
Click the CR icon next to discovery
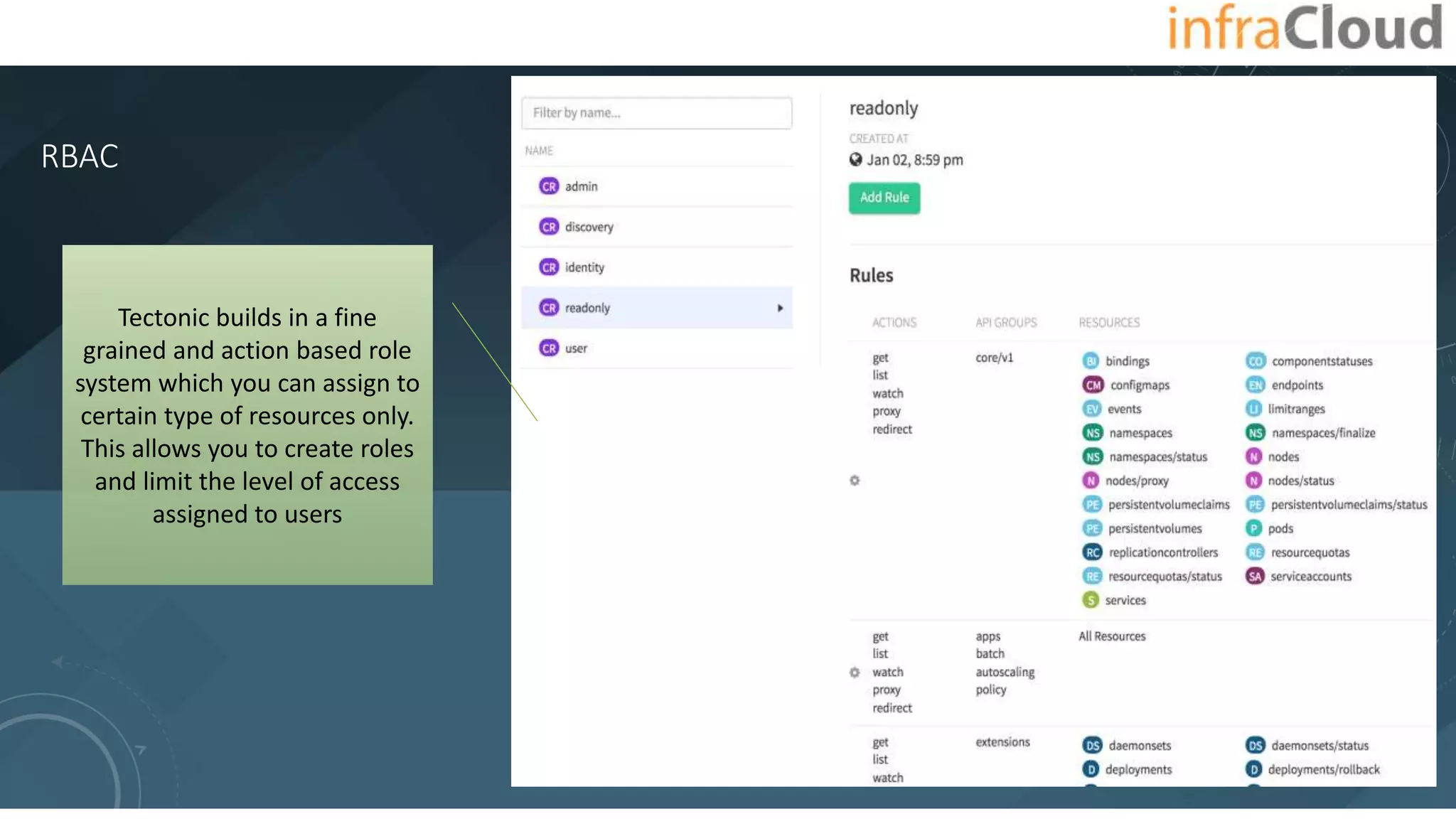tap(549, 227)
